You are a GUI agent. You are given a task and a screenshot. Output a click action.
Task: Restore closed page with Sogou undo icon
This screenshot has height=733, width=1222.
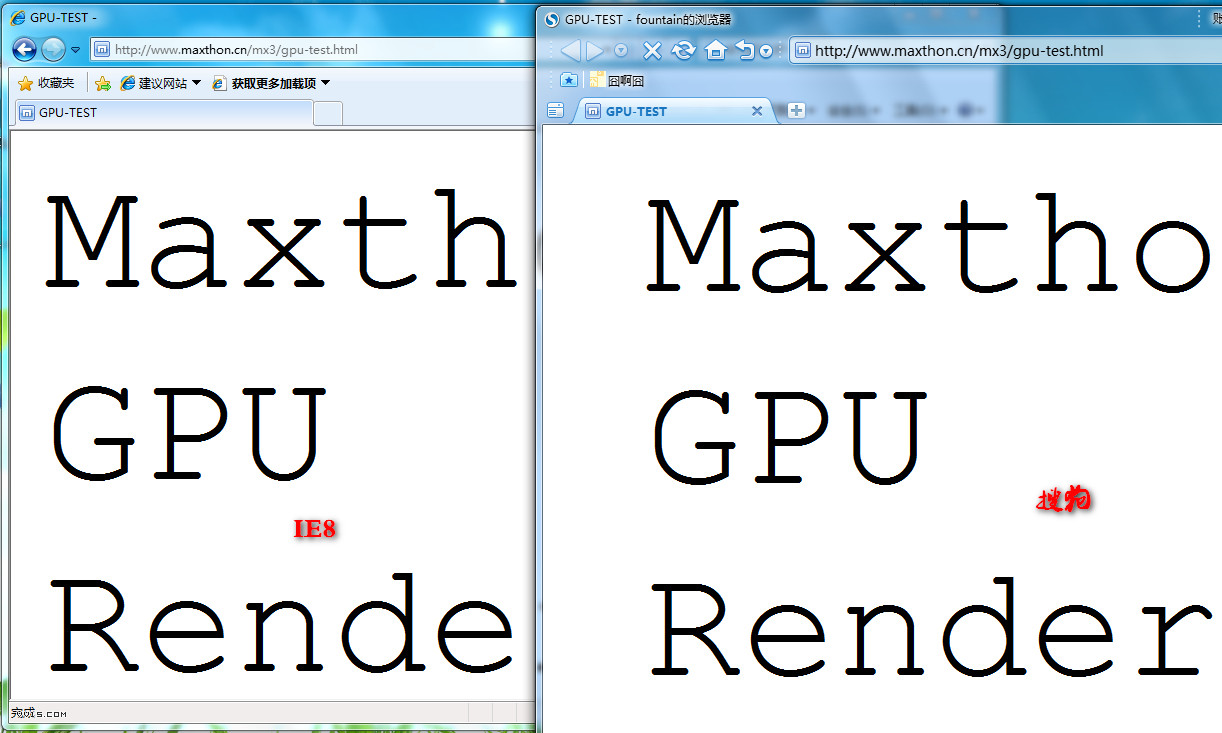click(x=745, y=50)
